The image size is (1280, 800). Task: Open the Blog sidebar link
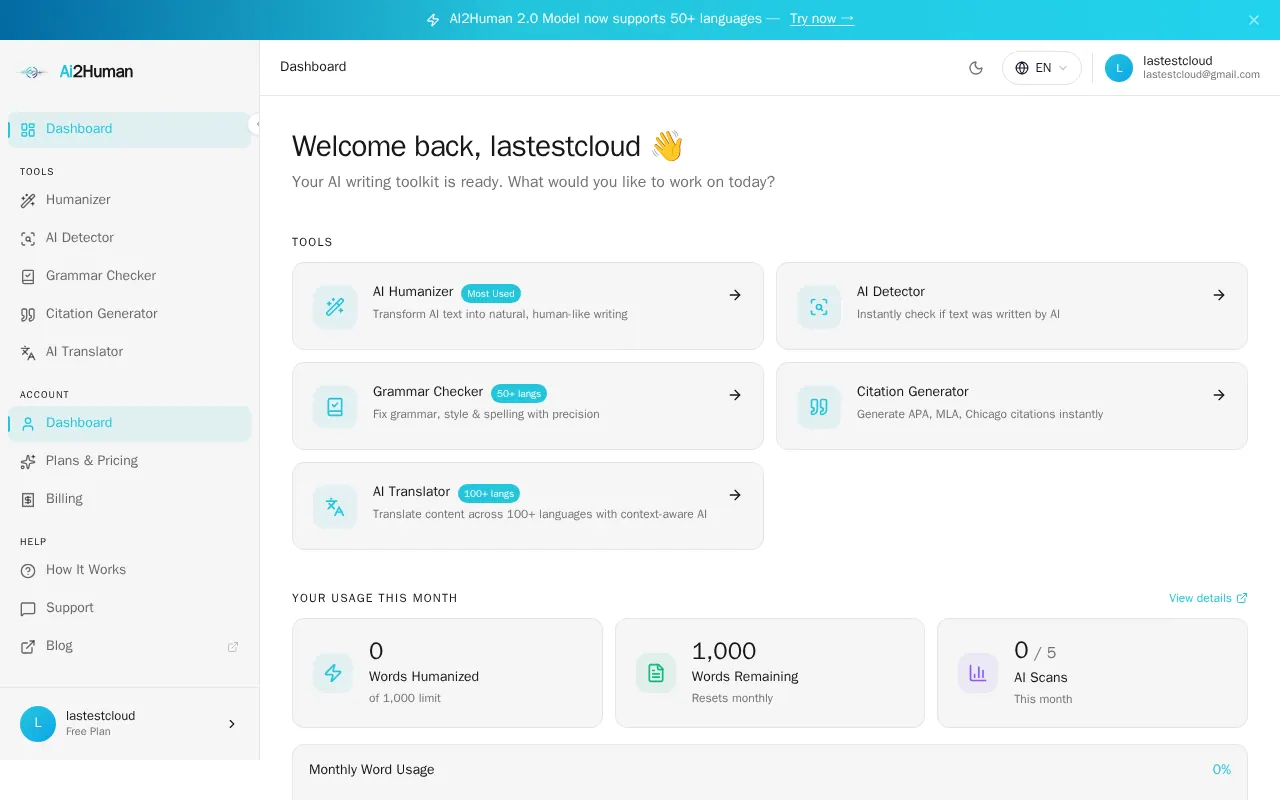point(130,646)
